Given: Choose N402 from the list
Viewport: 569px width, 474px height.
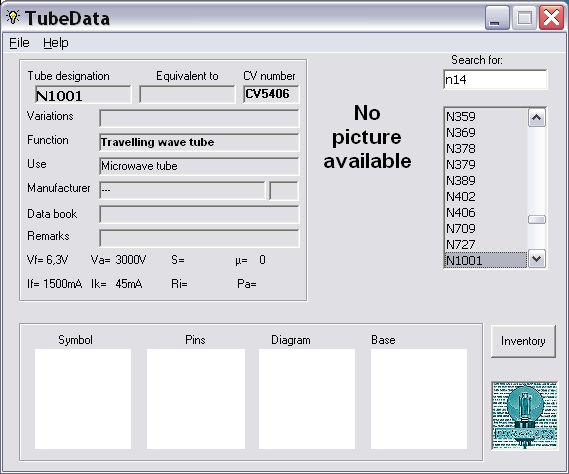Looking at the screenshot, I should pyautogui.click(x=485, y=196).
